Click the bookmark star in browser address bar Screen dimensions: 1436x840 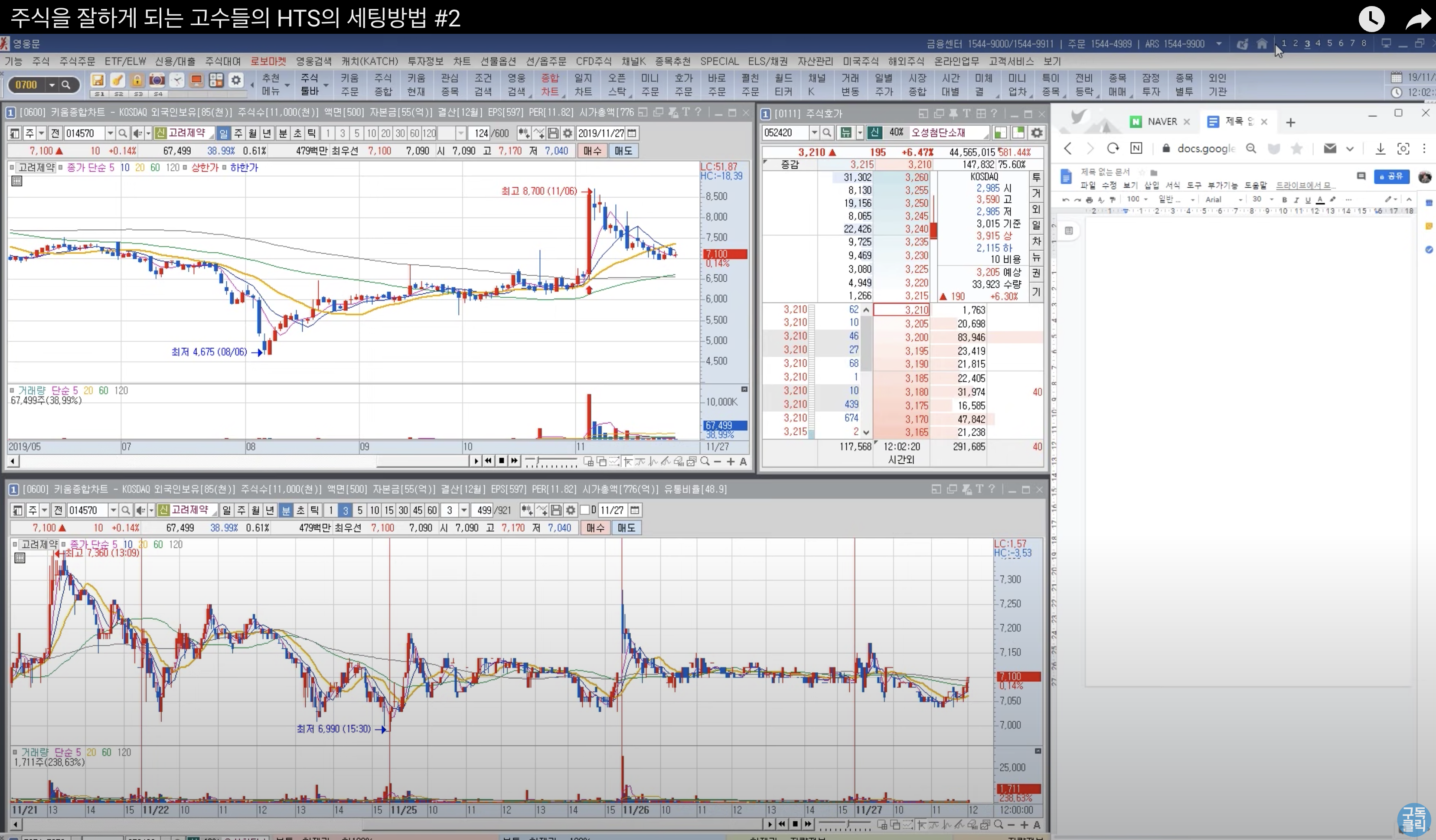[1296, 149]
